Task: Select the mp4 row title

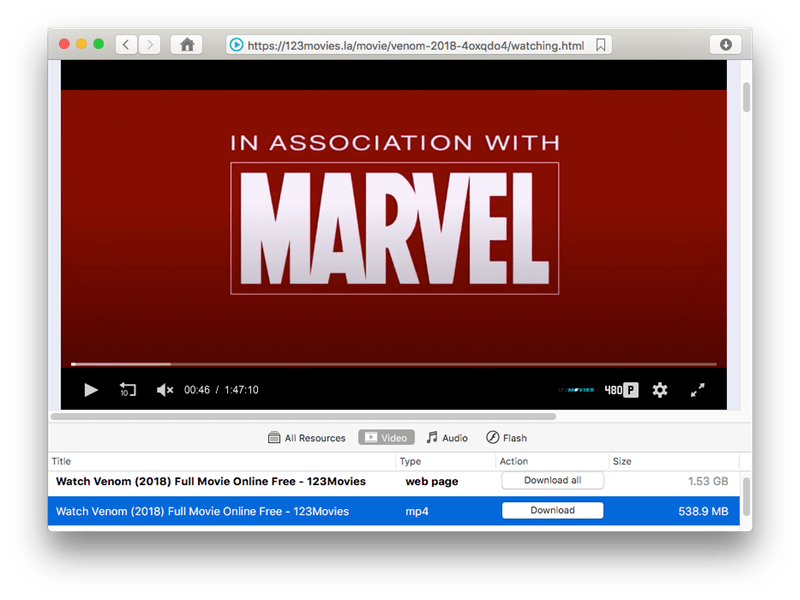Action: click(202, 511)
